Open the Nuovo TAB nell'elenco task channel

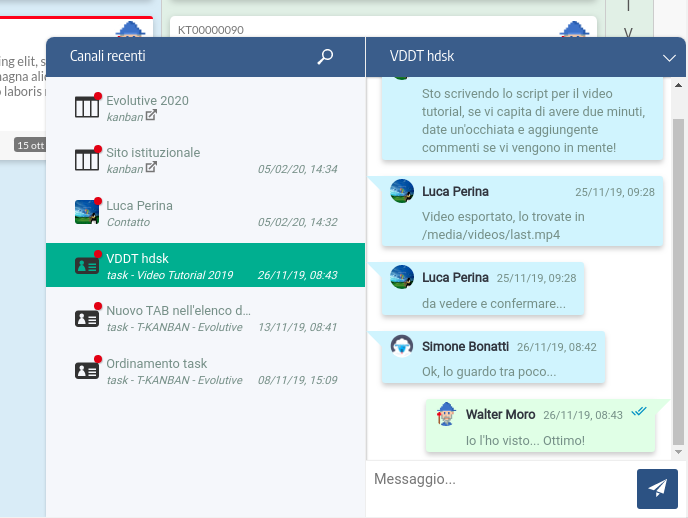pyautogui.click(x=178, y=311)
